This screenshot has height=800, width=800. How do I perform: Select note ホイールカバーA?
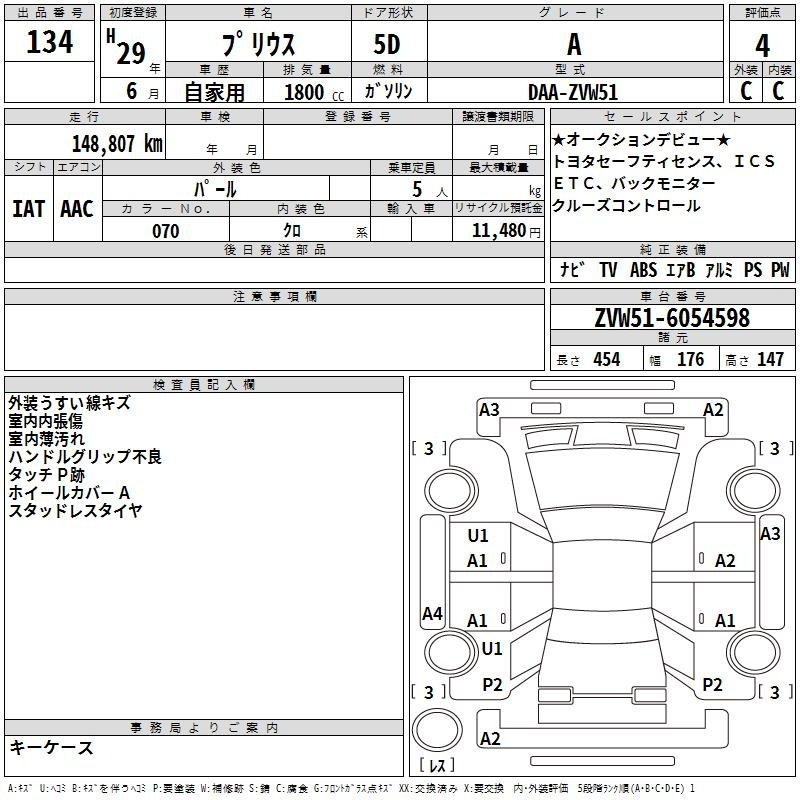click(69, 492)
